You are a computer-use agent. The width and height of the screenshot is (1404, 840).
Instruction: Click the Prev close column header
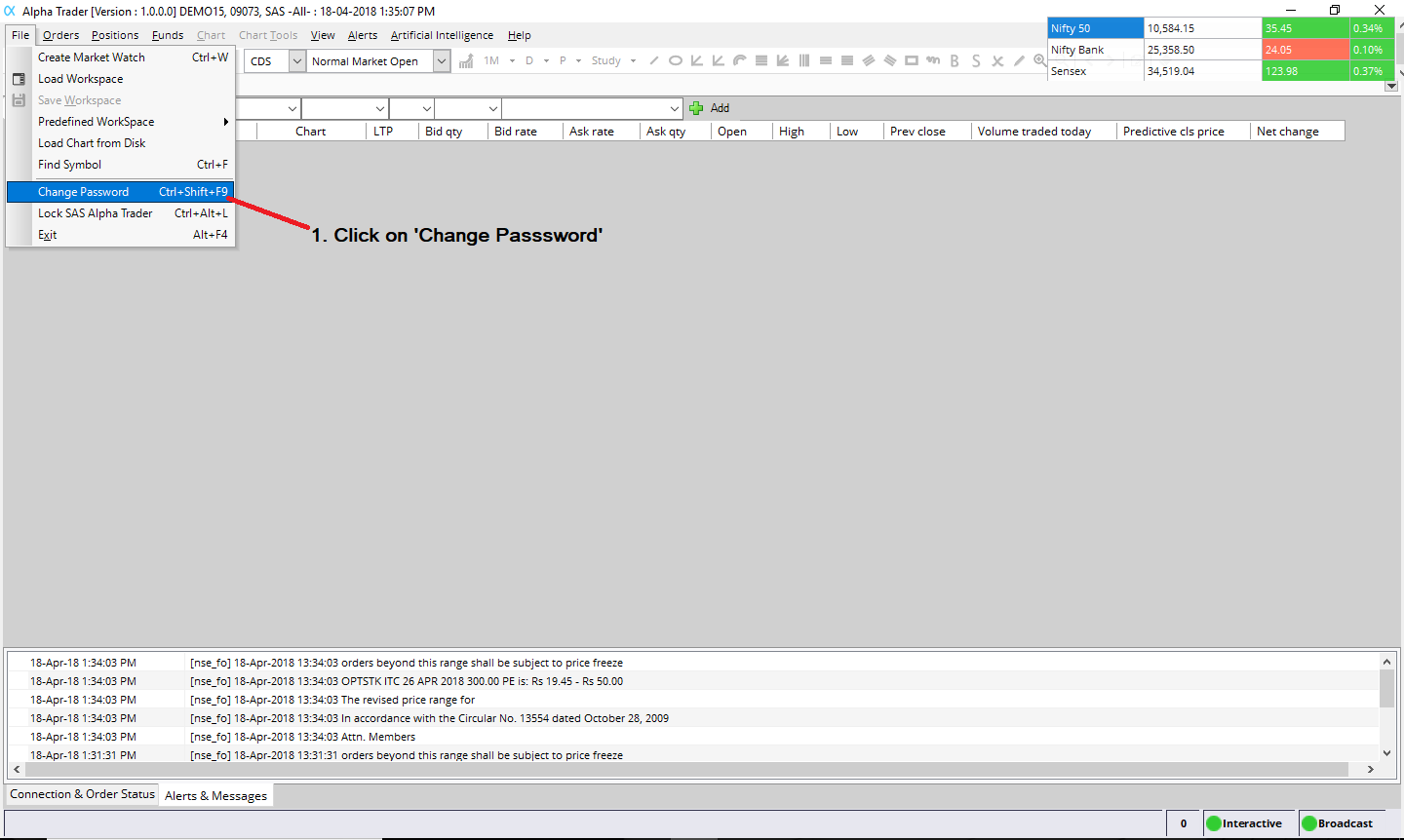927,132
